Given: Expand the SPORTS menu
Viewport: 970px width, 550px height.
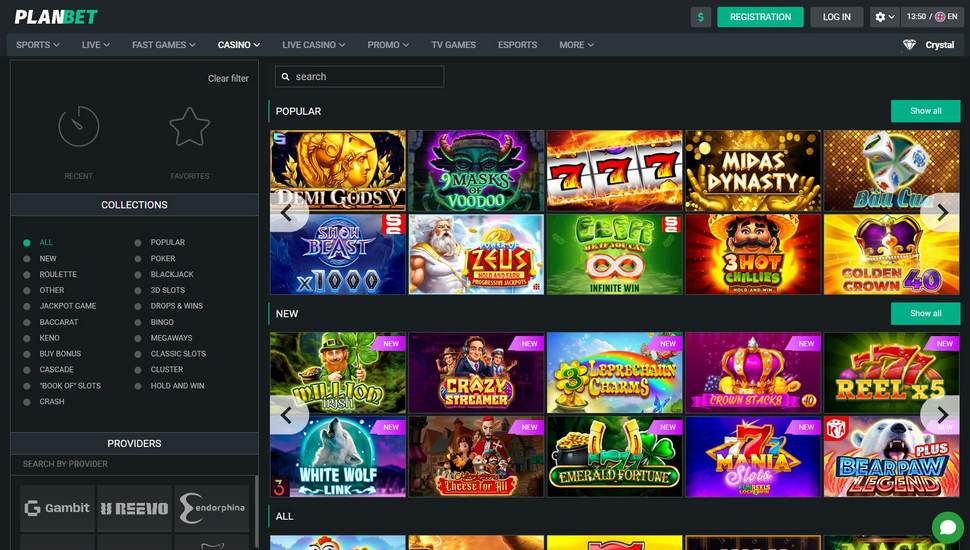Looking at the screenshot, I should pos(38,45).
